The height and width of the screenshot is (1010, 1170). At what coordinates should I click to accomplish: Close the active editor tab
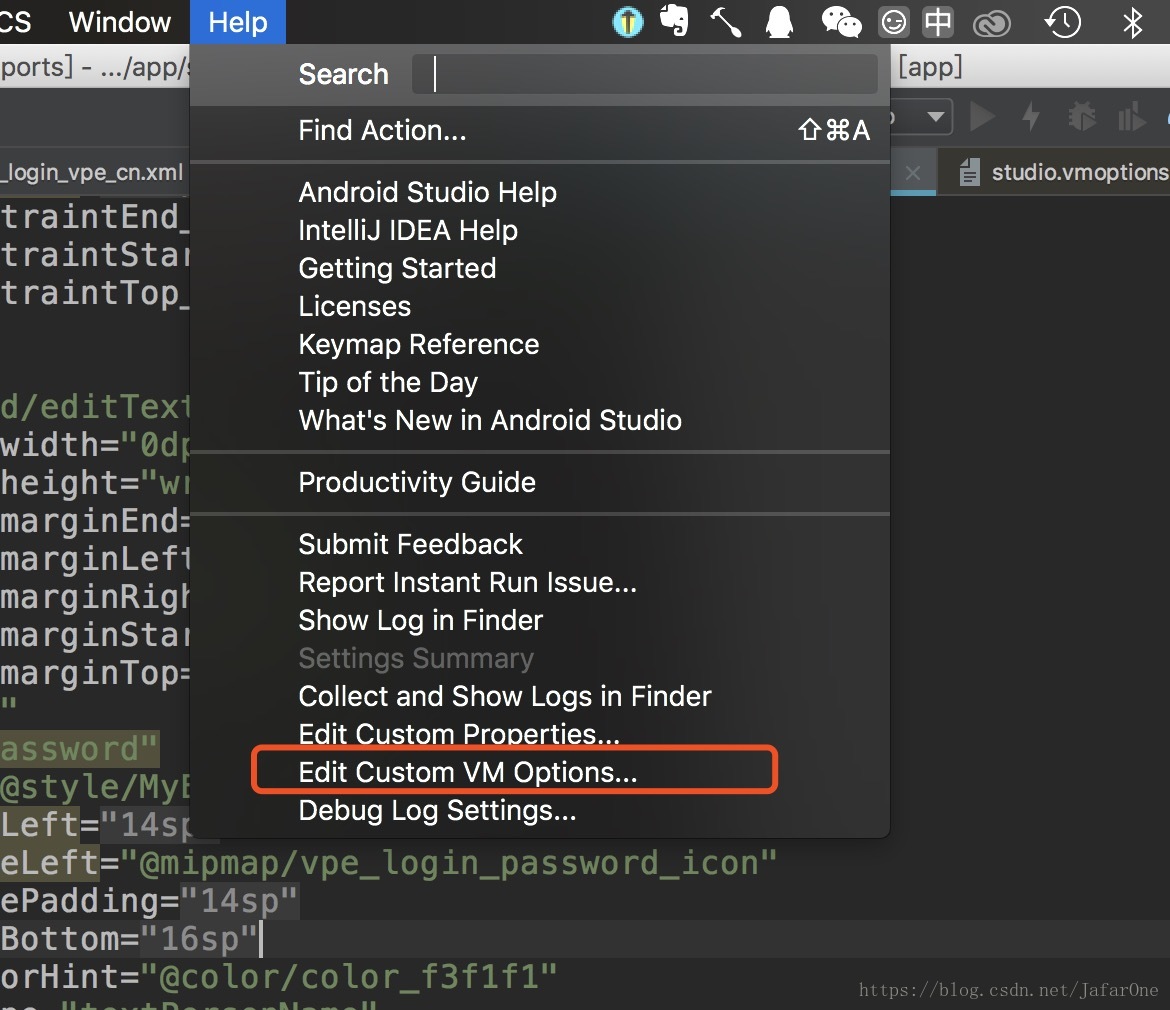(x=912, y=172)
